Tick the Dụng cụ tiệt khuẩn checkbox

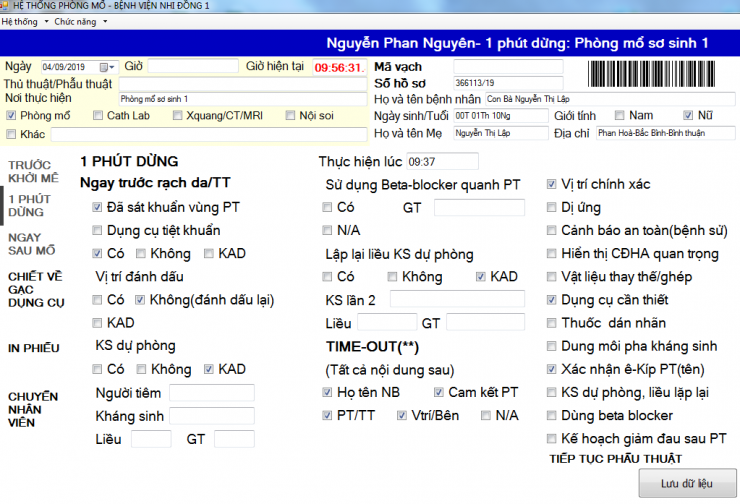(97, 230)
